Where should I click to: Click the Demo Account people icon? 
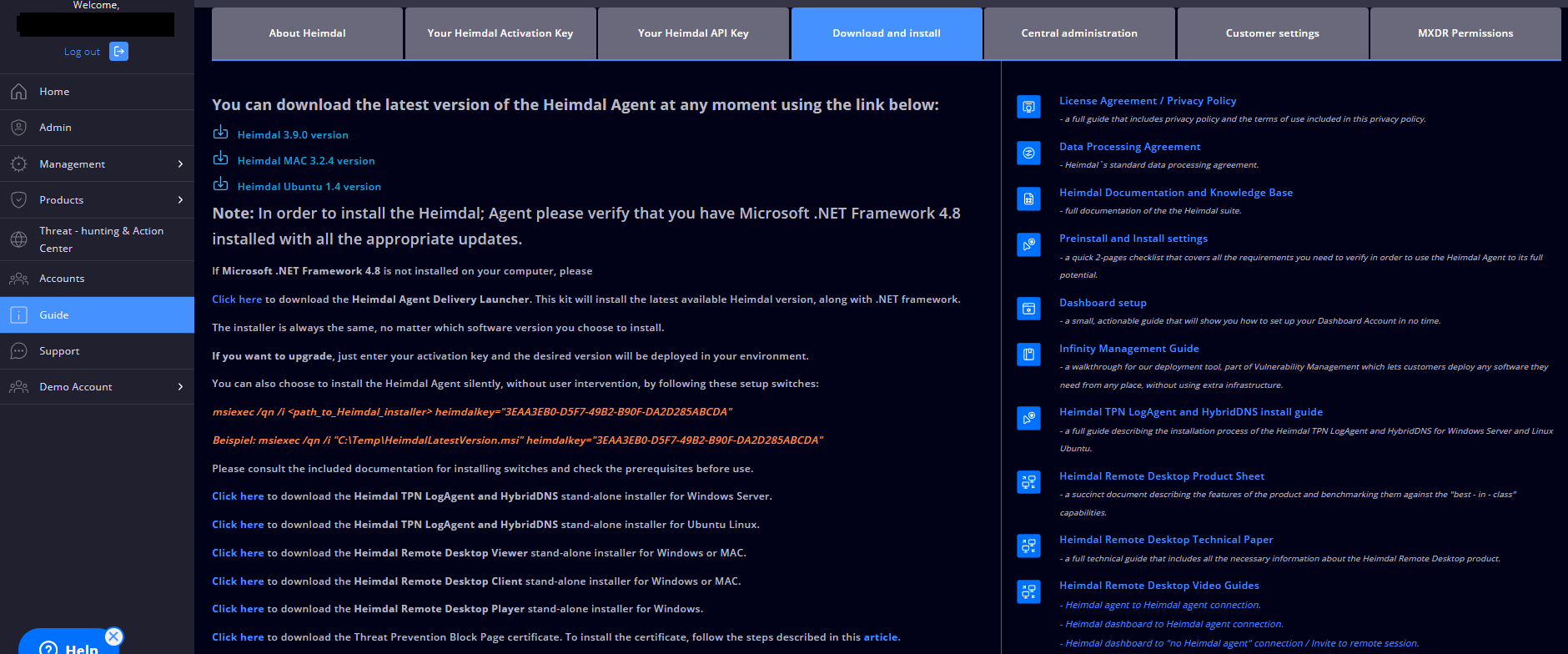pyautogui.click(x=18, y=387)
